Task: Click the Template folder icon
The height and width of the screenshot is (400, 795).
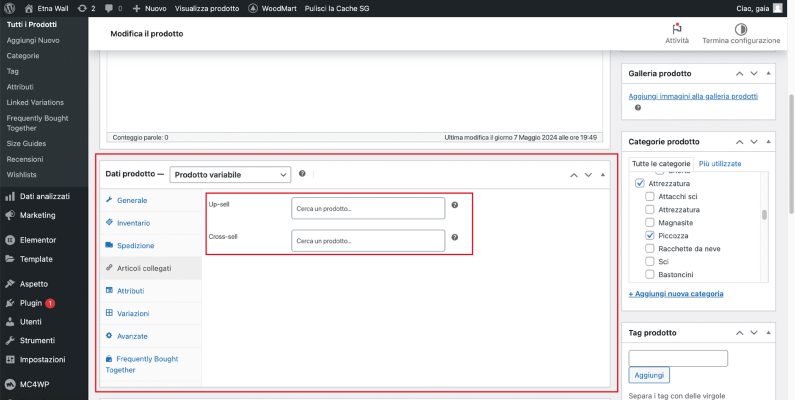Action: point(10,259)
